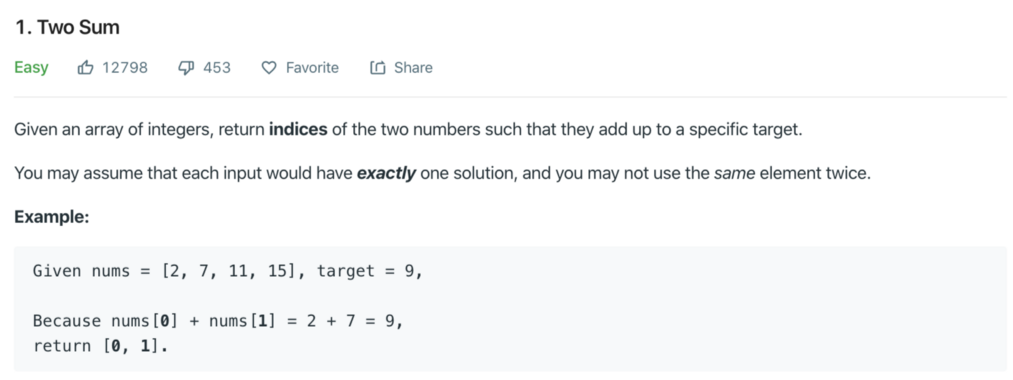Image resolution: width=1013 pixels, height=380 pixels.
Task: Click the bold italic word "exactly"
Action: point(386,173)
